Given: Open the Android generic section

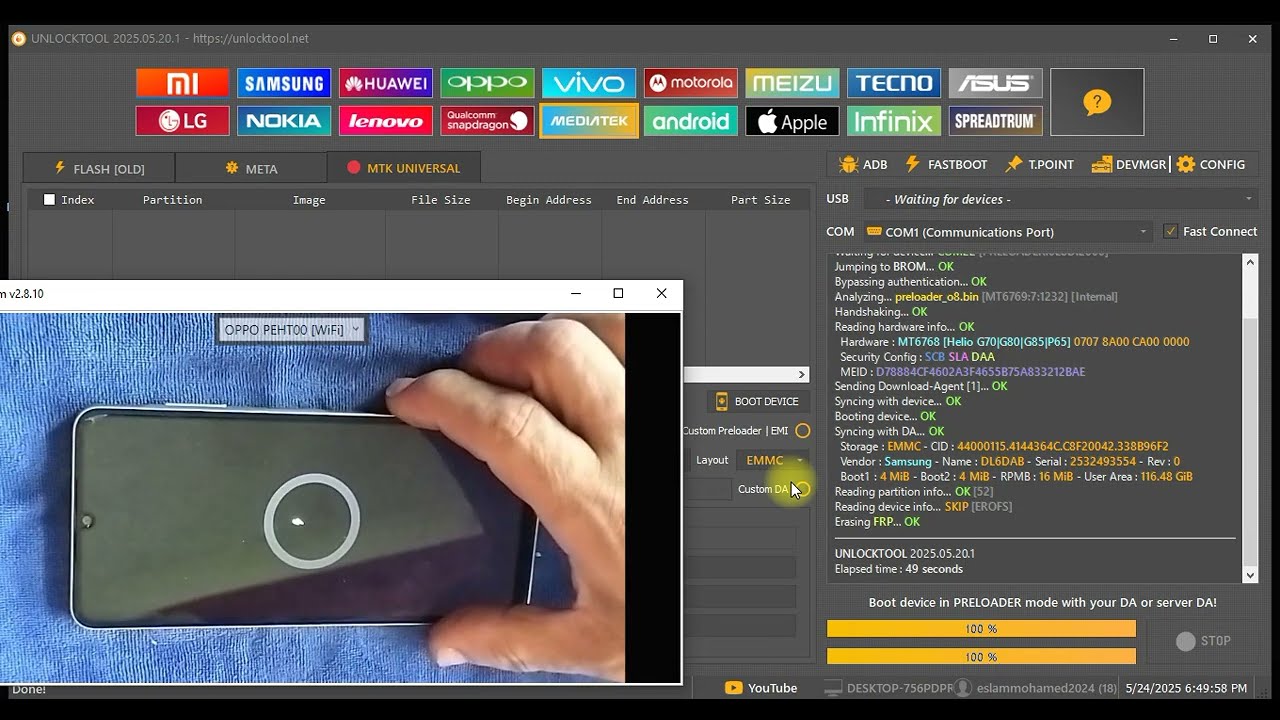Looking at the screenshot, I should click(x=691, y=121).
